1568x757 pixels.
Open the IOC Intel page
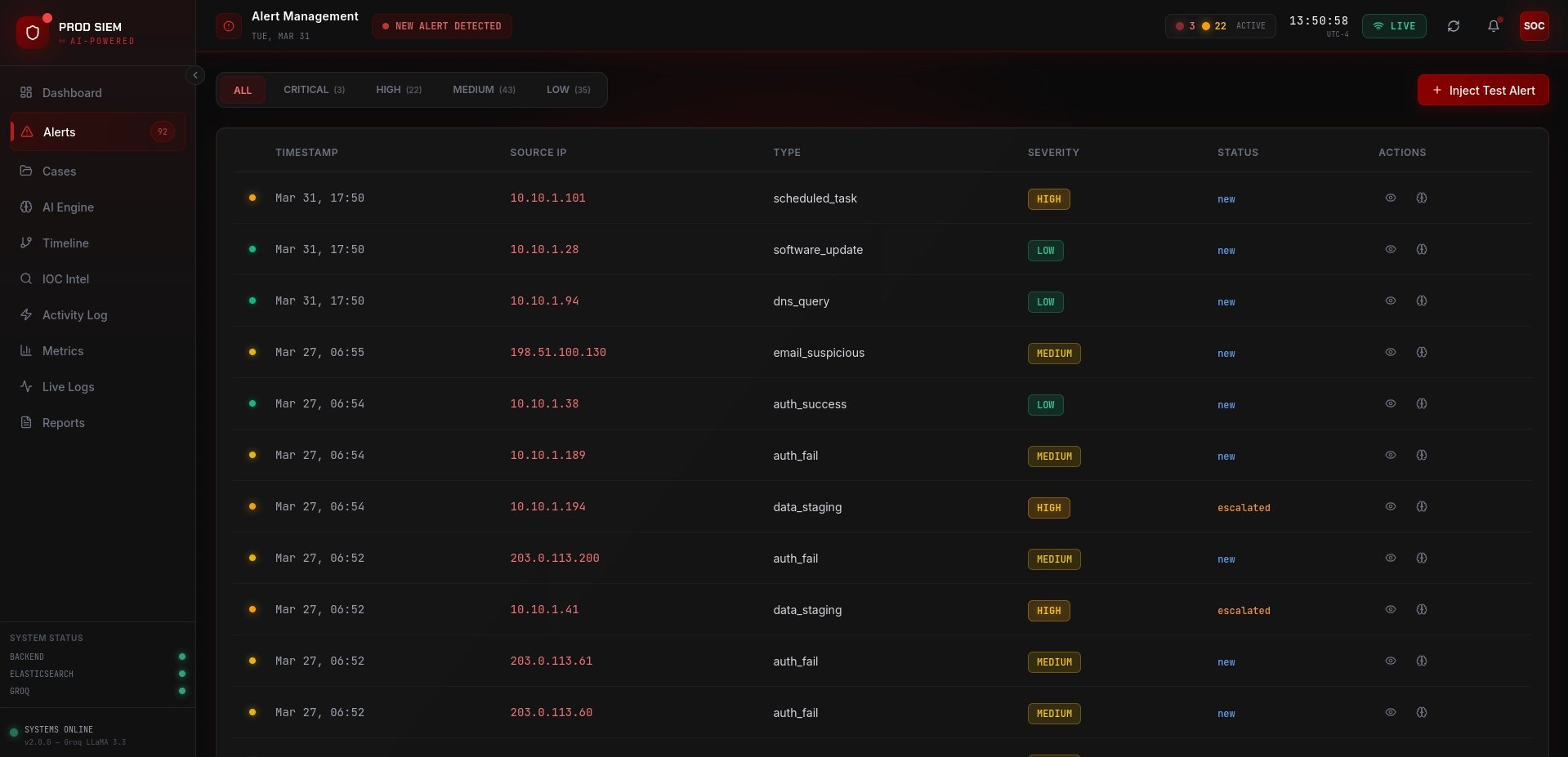click(x=65, y=279)
